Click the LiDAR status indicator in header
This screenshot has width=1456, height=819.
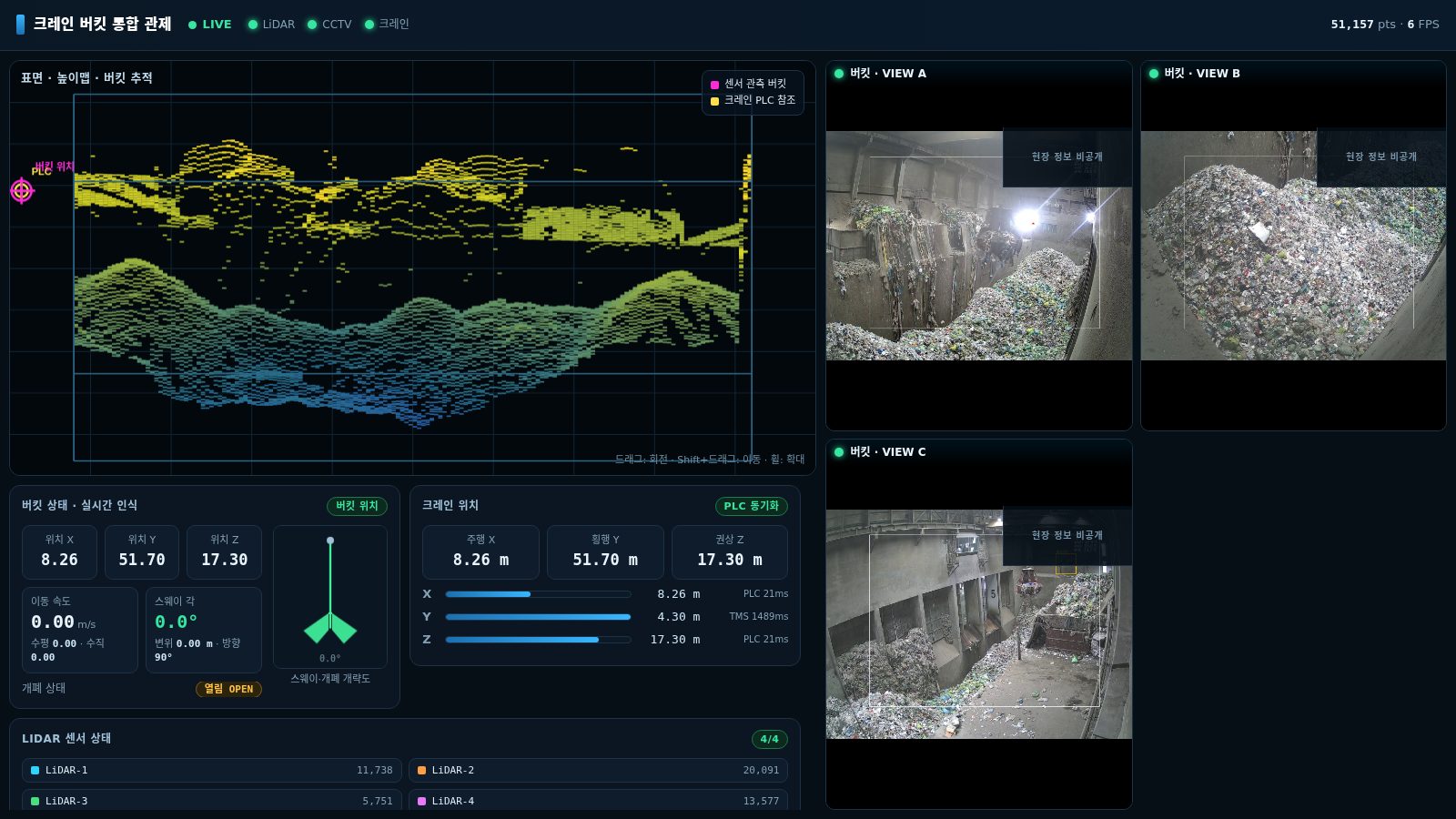pyautogui.click(x=271, y=25)
